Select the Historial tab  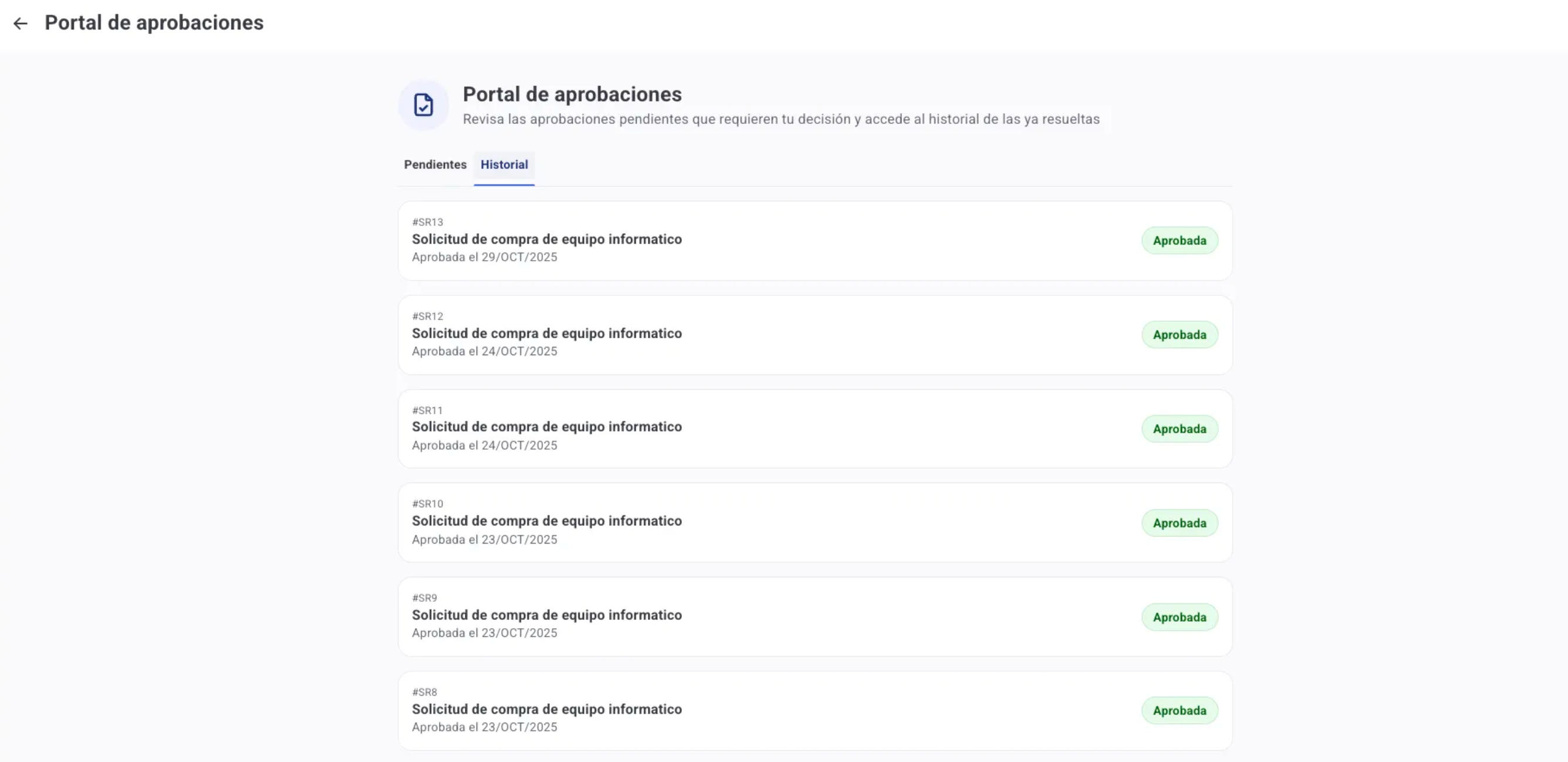coord(503,164)
